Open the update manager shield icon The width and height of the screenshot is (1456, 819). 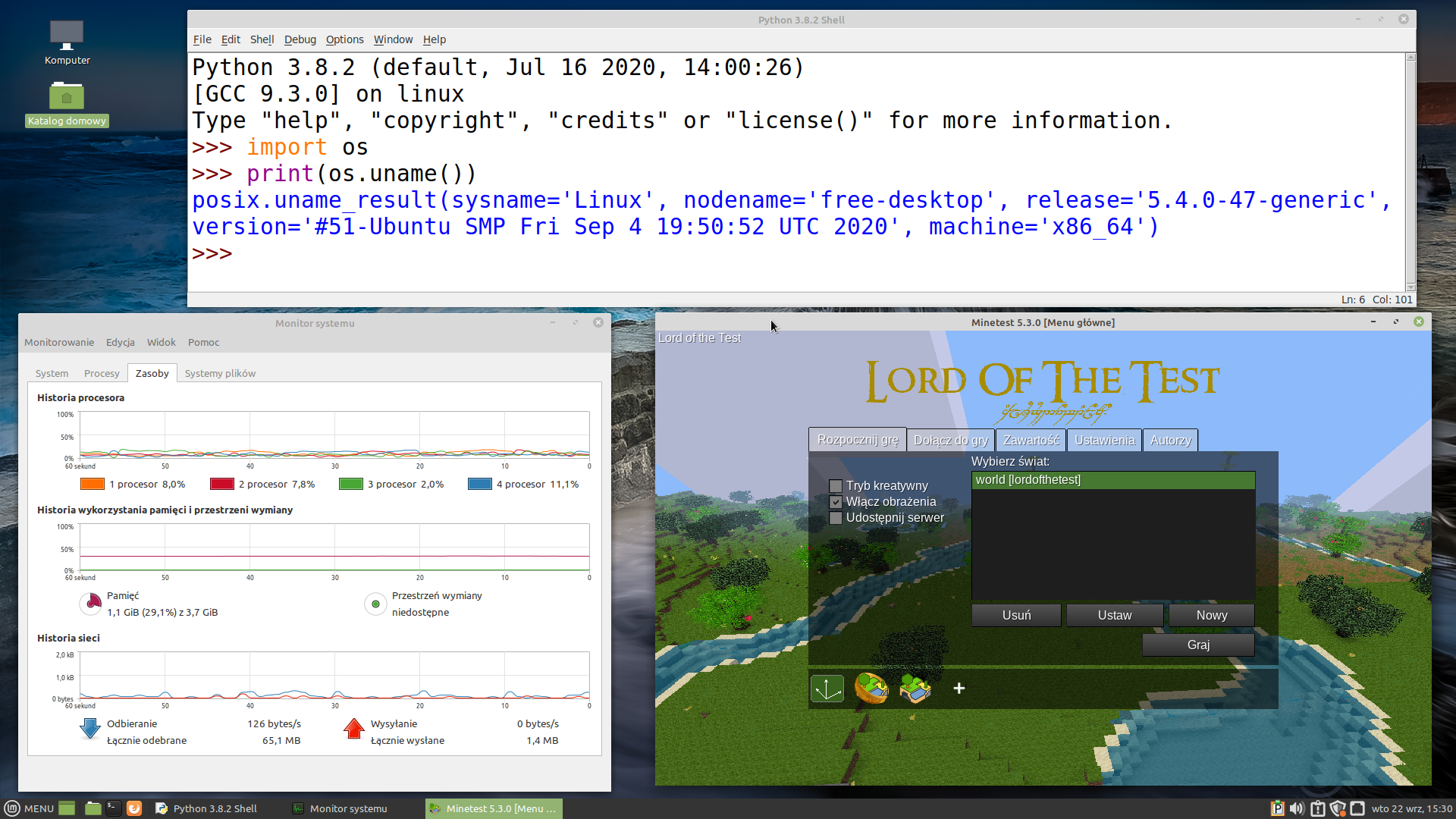[1338, 808]
